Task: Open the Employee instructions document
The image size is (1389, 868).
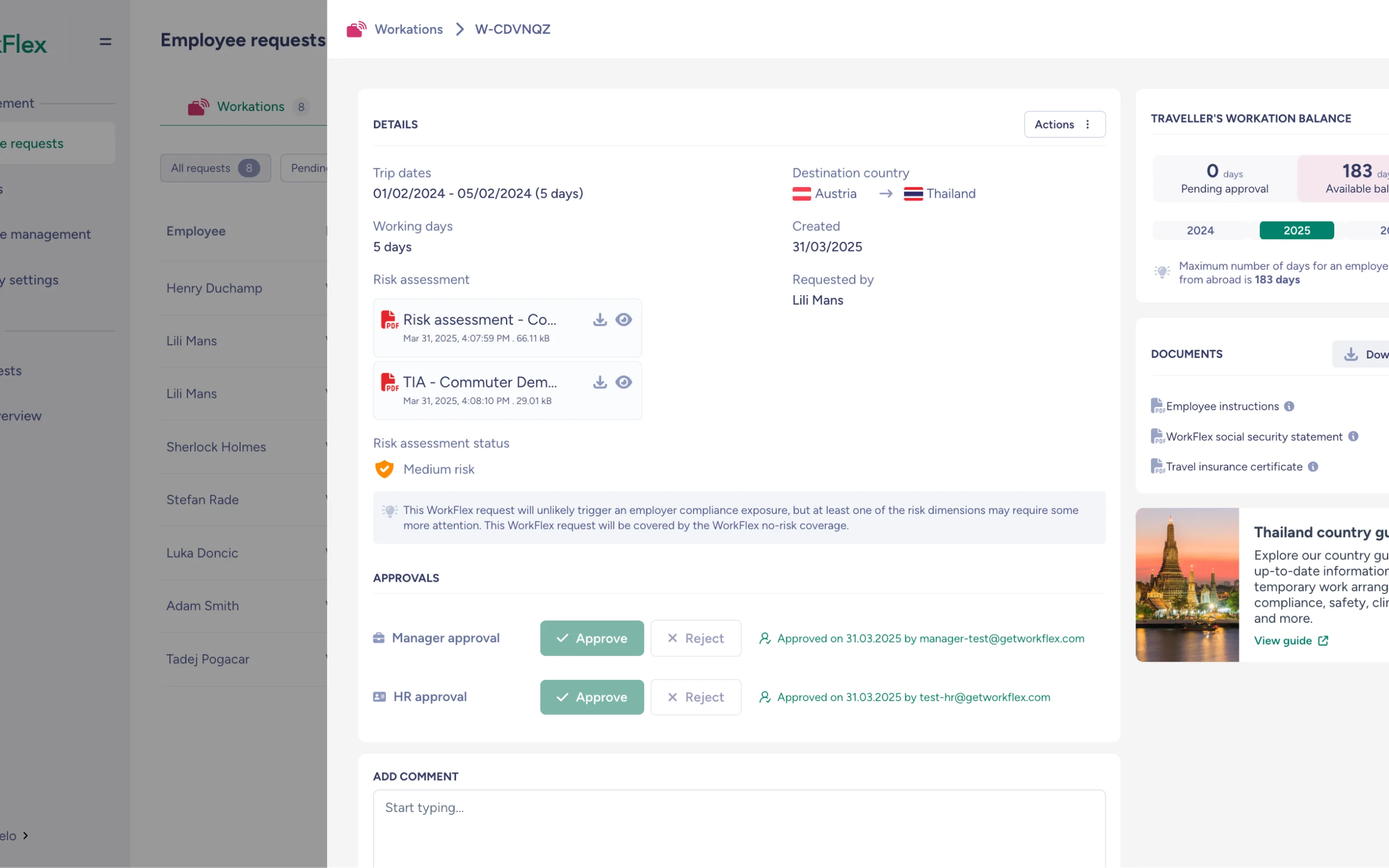Action: 1223,407
